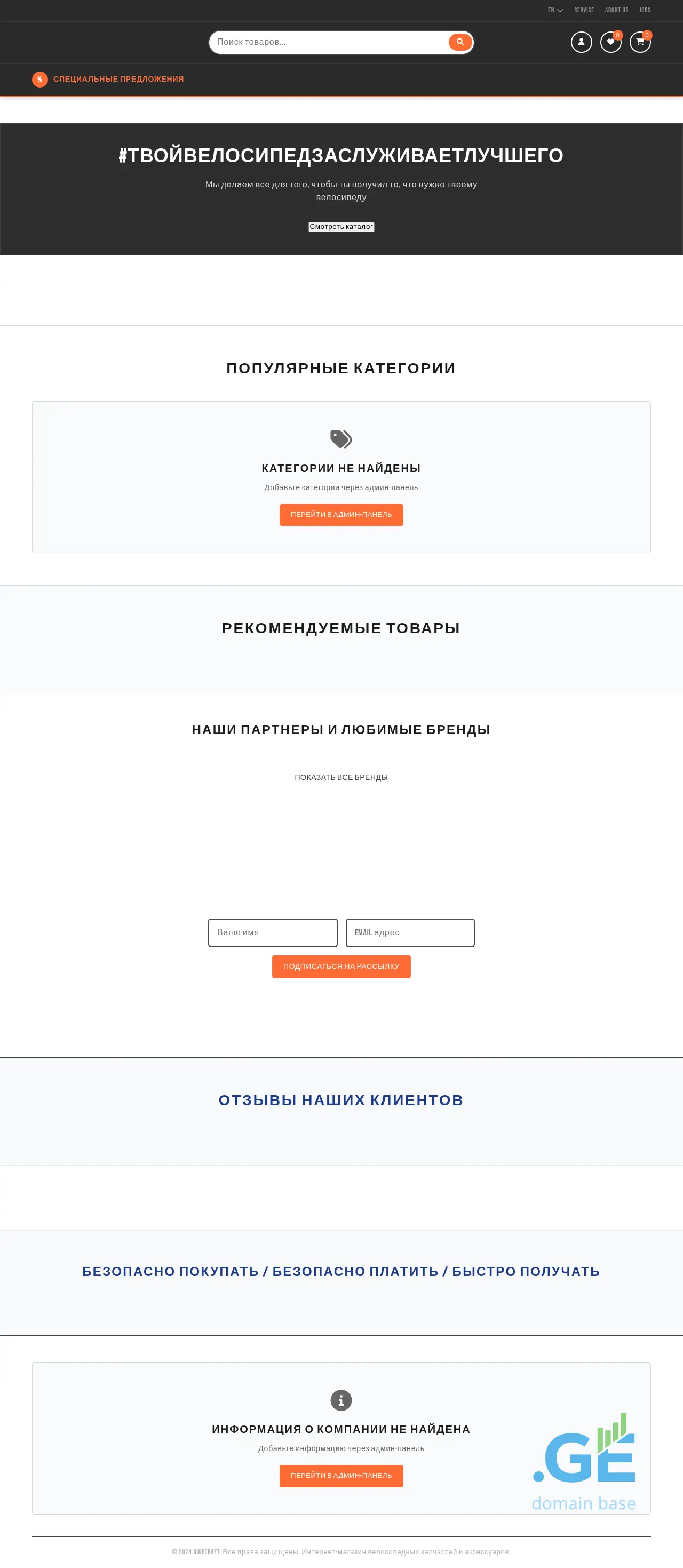
Task: Click the .GE domain base logo
Action: [584, 1461]
